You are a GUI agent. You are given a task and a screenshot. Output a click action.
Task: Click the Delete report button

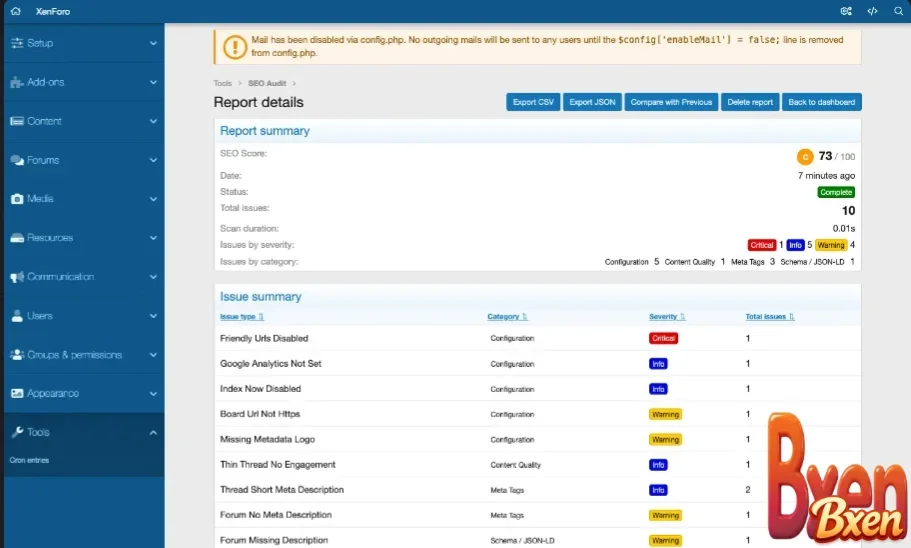tap(750, 102)
